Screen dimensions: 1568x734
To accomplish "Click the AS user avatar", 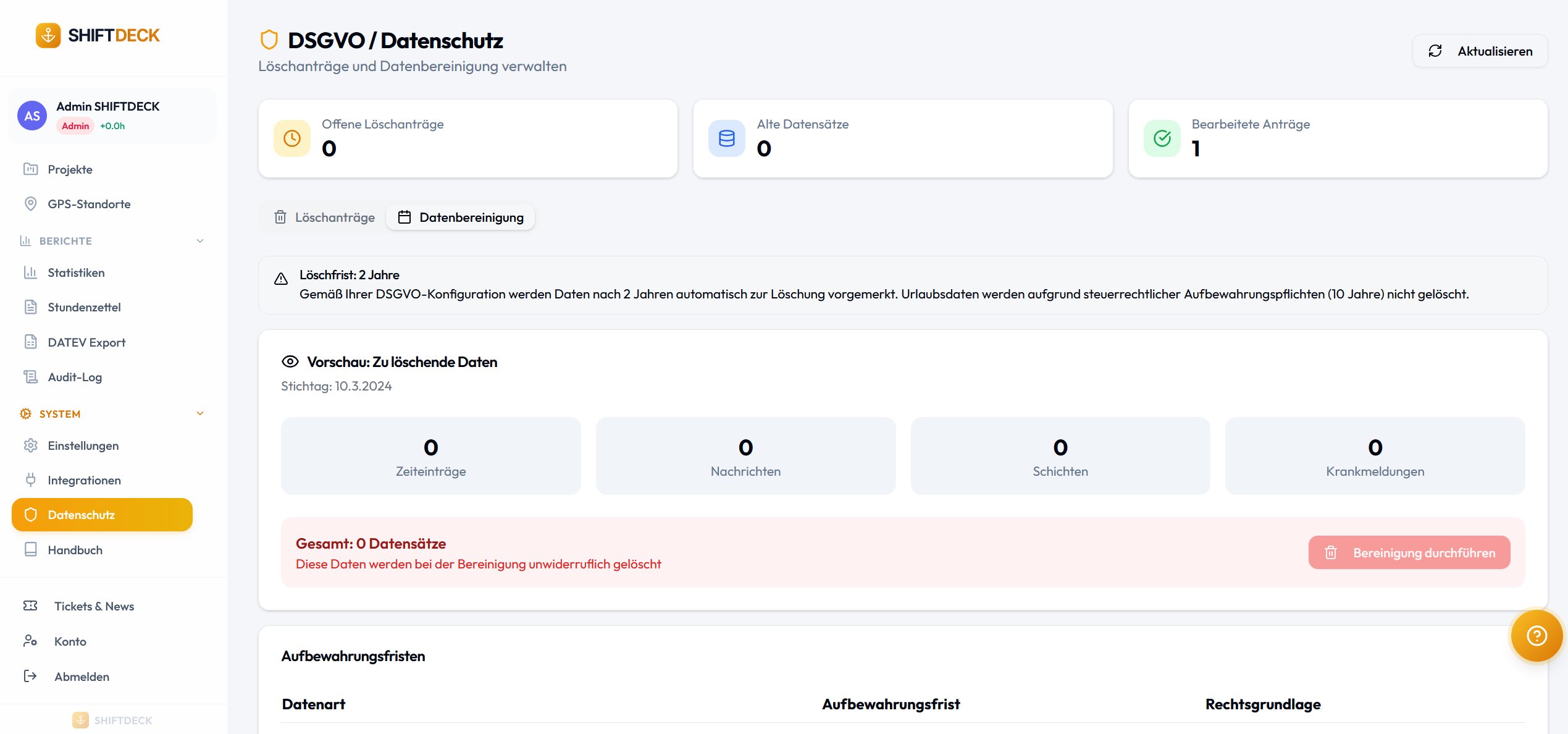I will (x=32, y=116).
